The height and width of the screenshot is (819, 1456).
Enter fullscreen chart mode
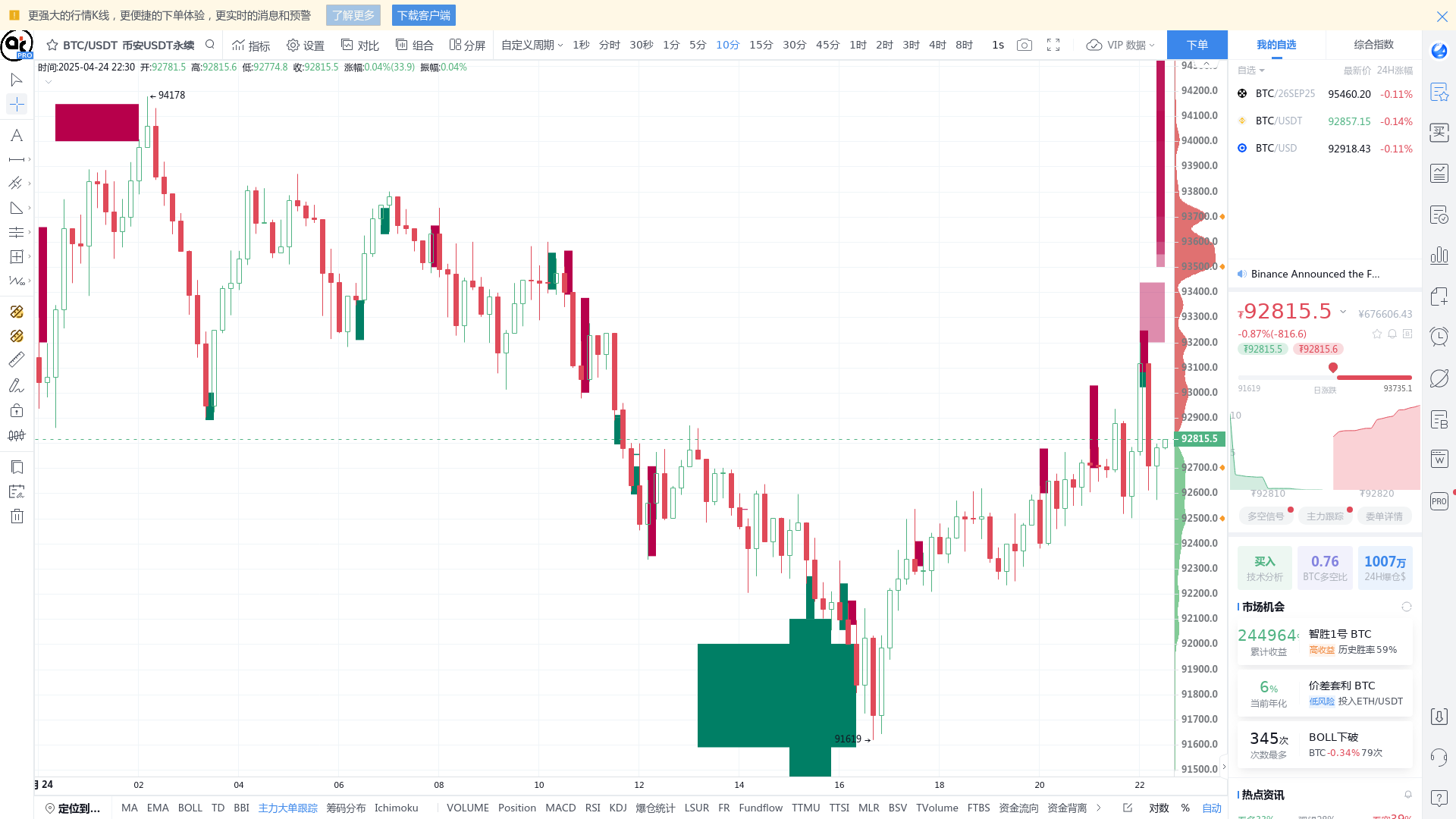click(x=1053, y=45)
